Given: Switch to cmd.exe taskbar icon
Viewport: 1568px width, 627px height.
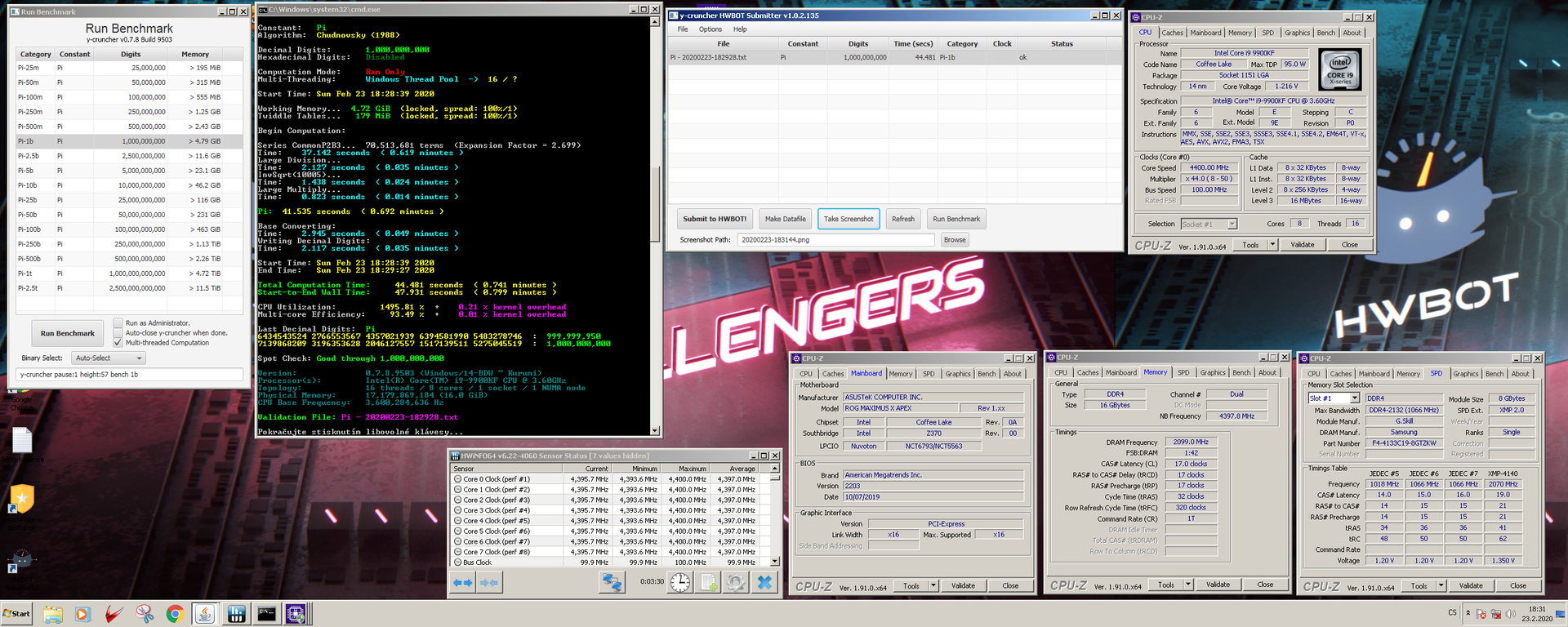Looking at the screenshot, I should [x=266, y=614].
